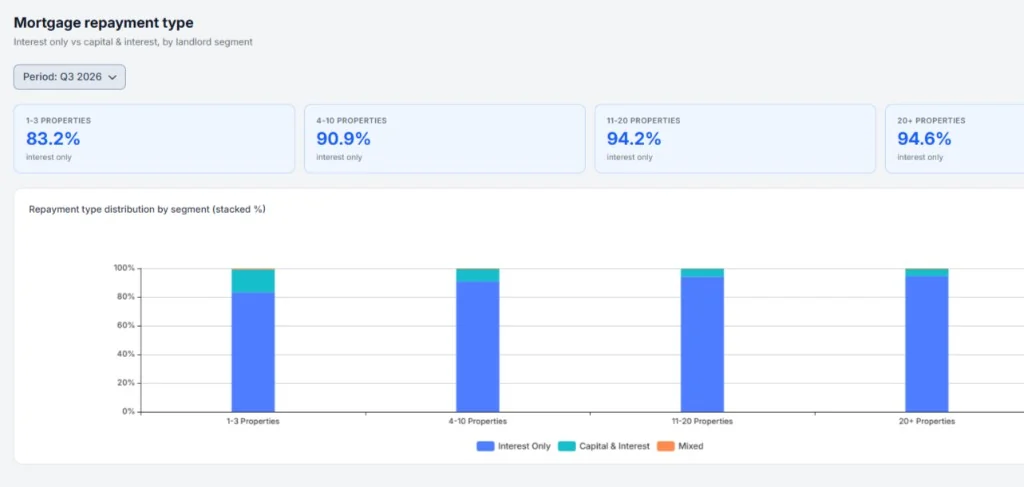This screenshot has width=1024, height=487.
Task: Click the chevron in the Period selector
Action: pyautogui.click(x=112, y=77)
